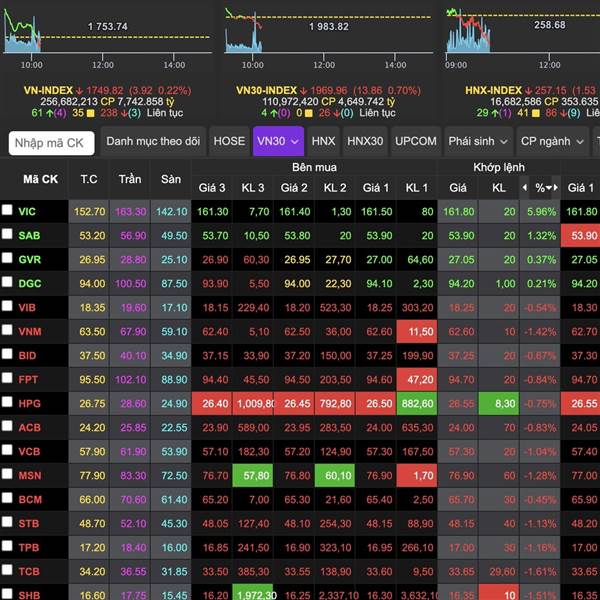Viewport: 600px width, 600px height.
Task: Click the VN30-INDEX label
Action: (266, 90)
